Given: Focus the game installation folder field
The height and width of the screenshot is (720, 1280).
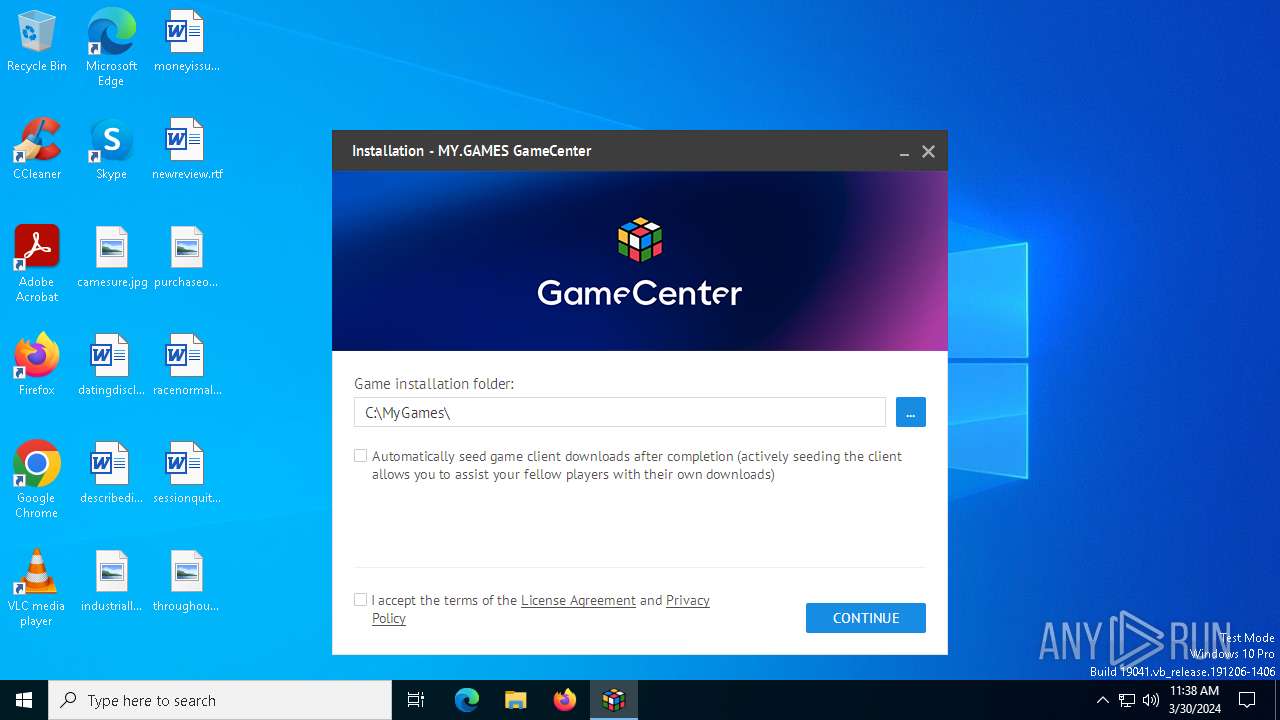Looking at the screenshot, I should click(x=620, y=412).
